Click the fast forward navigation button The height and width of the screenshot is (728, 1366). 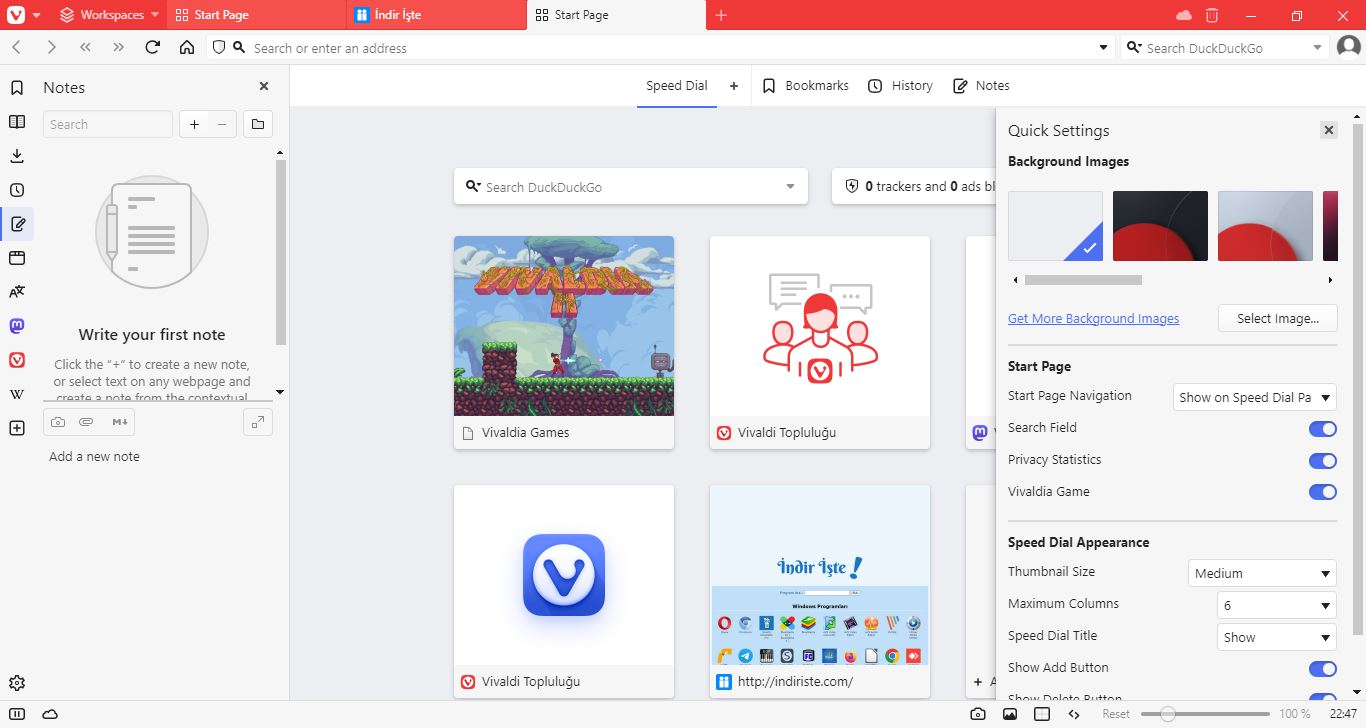(119, 47)
